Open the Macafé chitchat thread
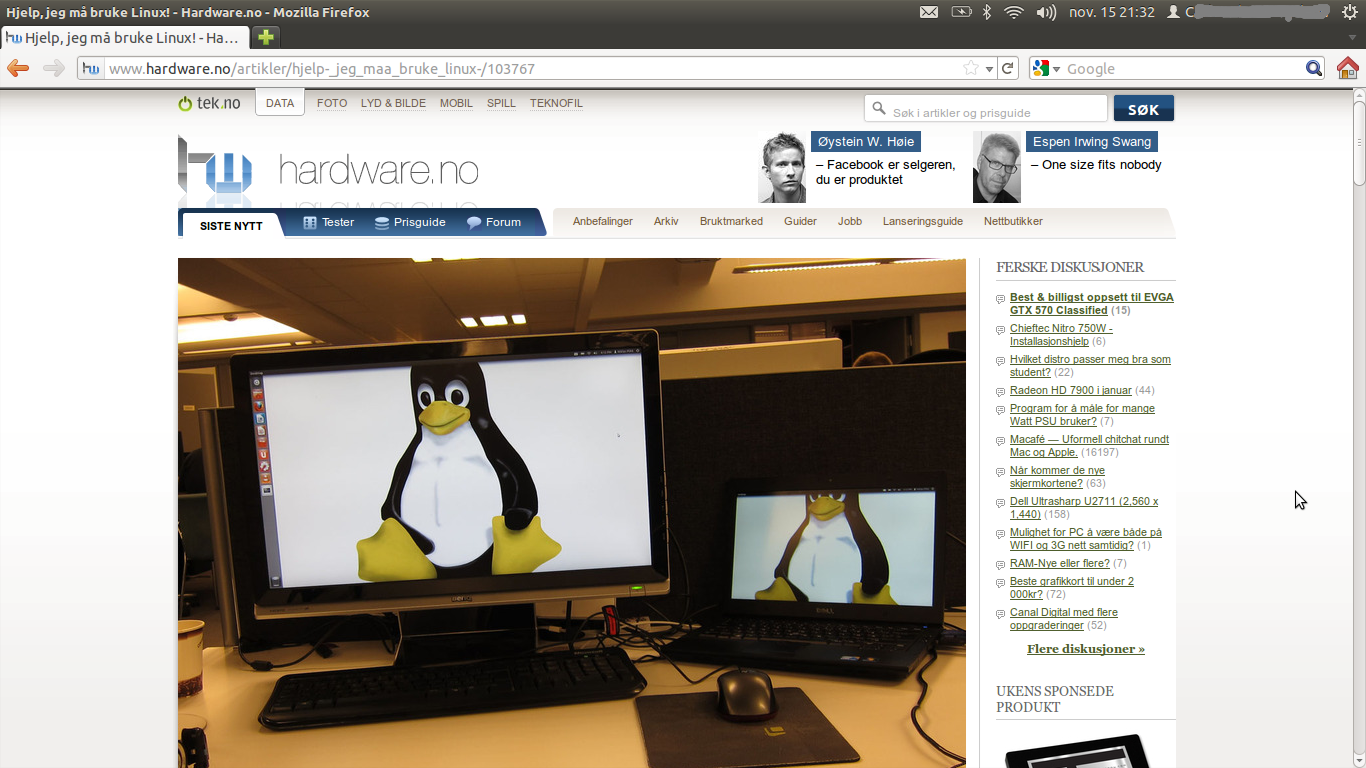Image resolution: width=1366 pixels, height=768 pixels. click(x=1089, y=446)
